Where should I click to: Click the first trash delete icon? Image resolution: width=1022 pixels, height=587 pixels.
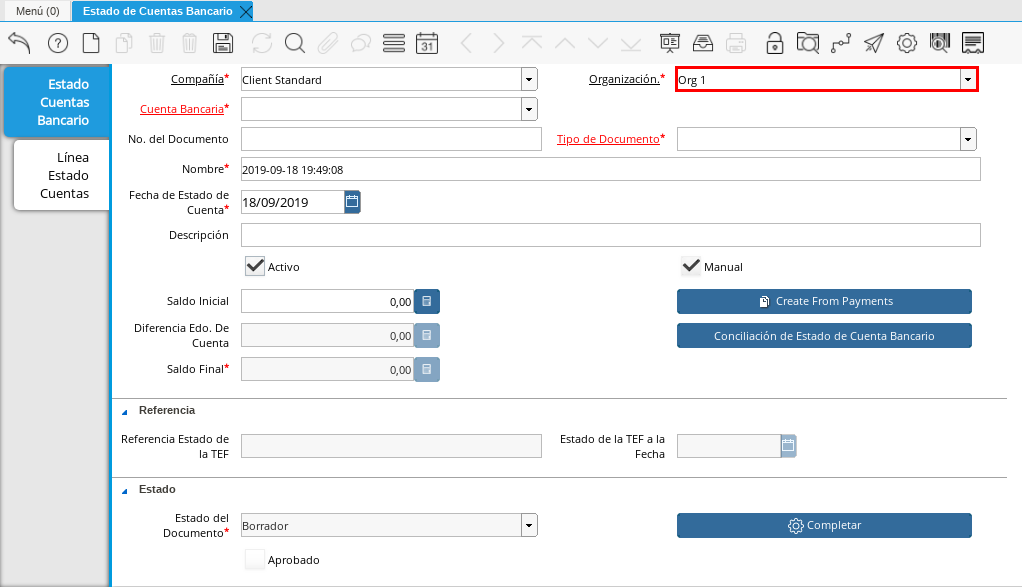(x=156, y=43)
